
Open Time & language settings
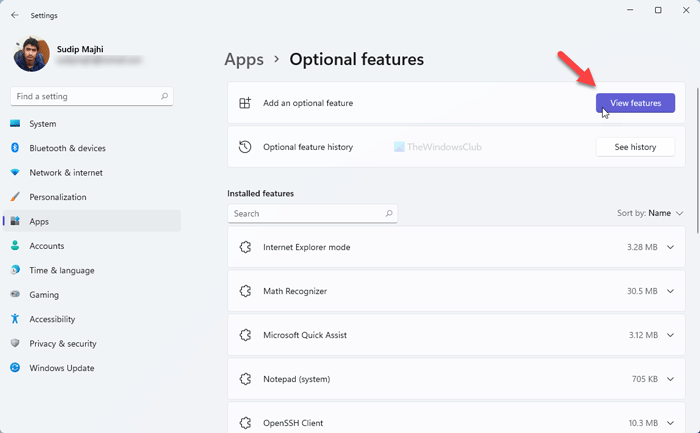92,271
